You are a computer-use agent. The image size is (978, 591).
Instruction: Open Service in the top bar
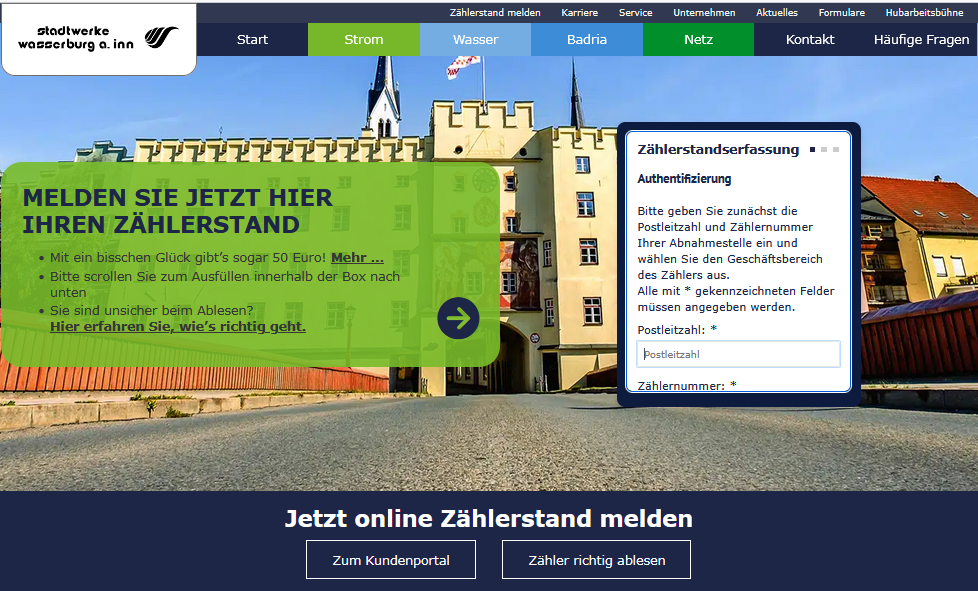point(635,13)
